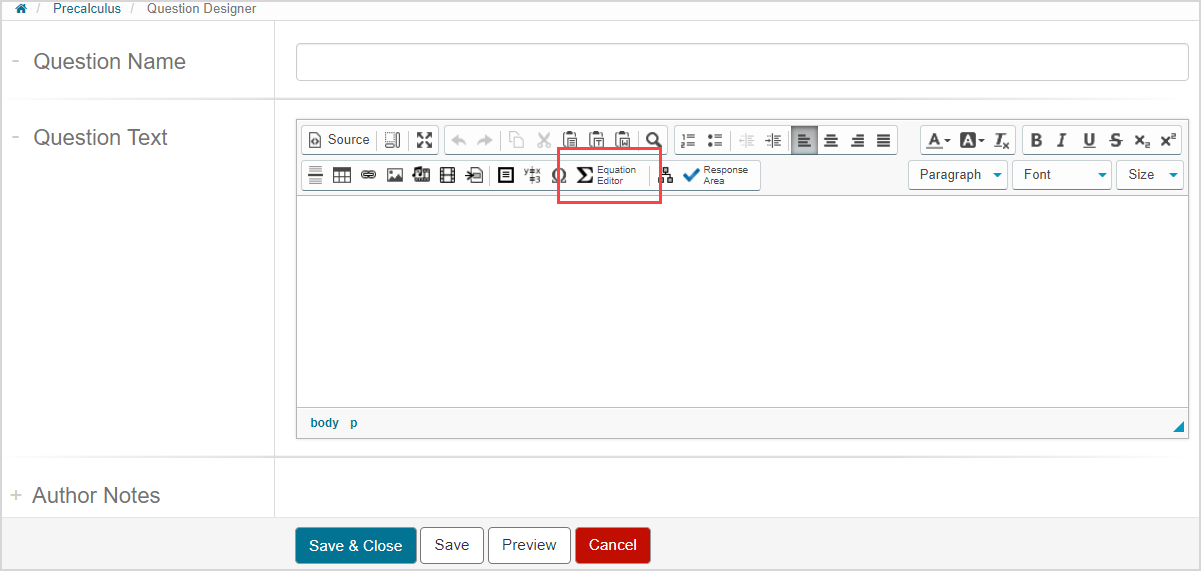Click the insert image icon
The height and width of the screenshot is (571, 1201).
pyautogui.click(x=395, y=175)
